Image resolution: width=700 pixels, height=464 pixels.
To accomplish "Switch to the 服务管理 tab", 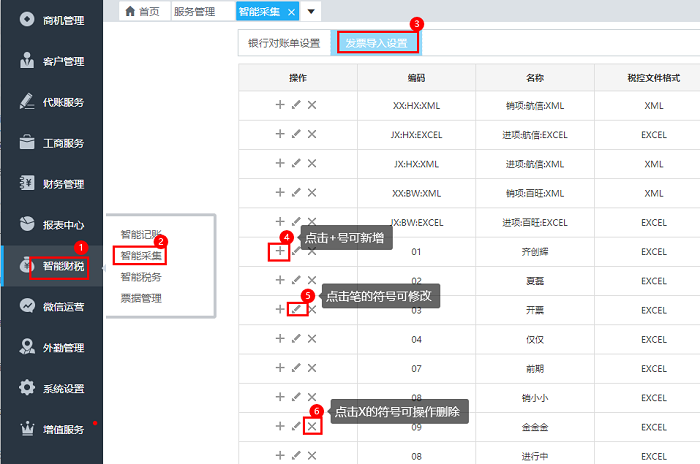I will (x=194, y=12).
